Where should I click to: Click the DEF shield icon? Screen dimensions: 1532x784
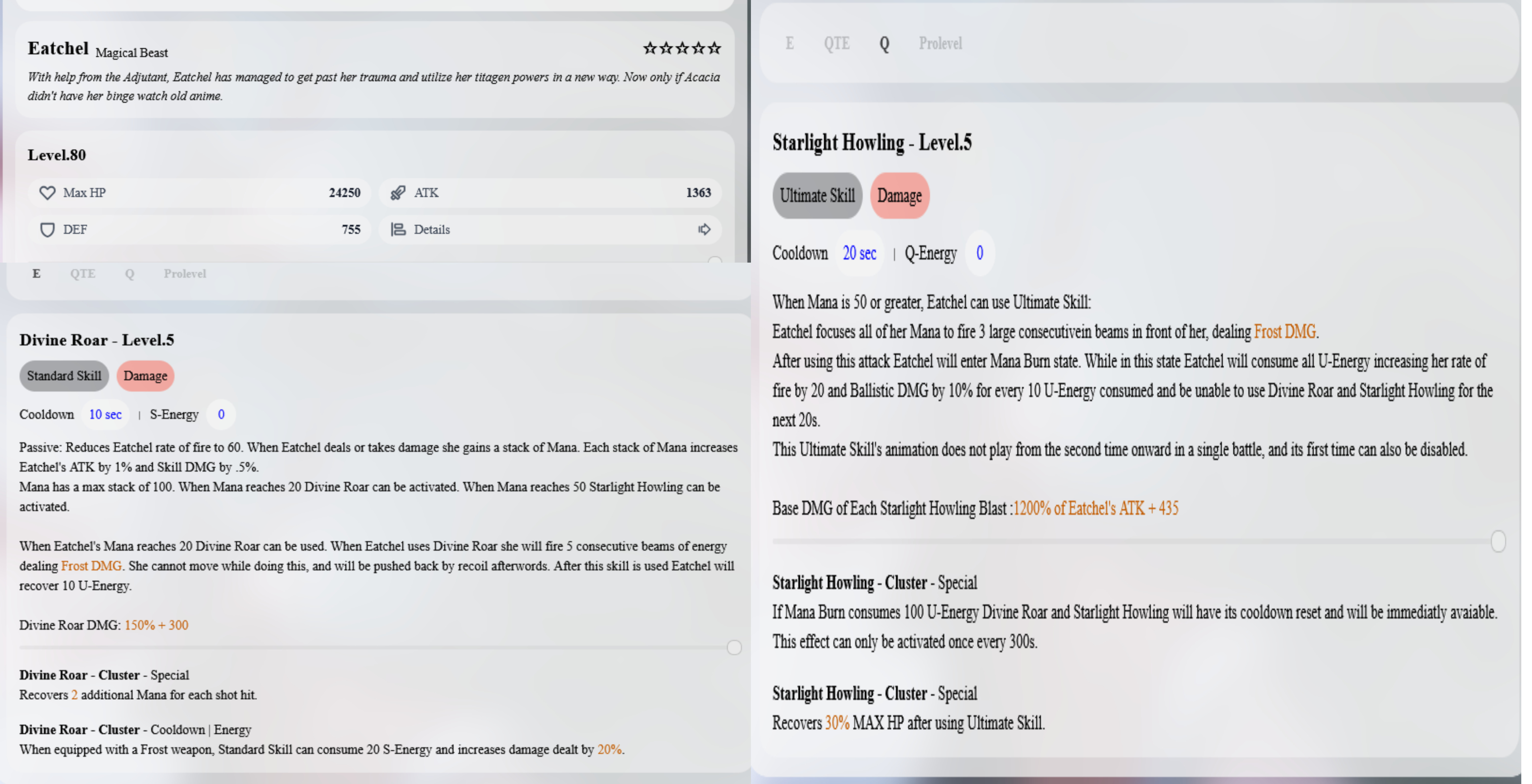(x=47, y=229)
